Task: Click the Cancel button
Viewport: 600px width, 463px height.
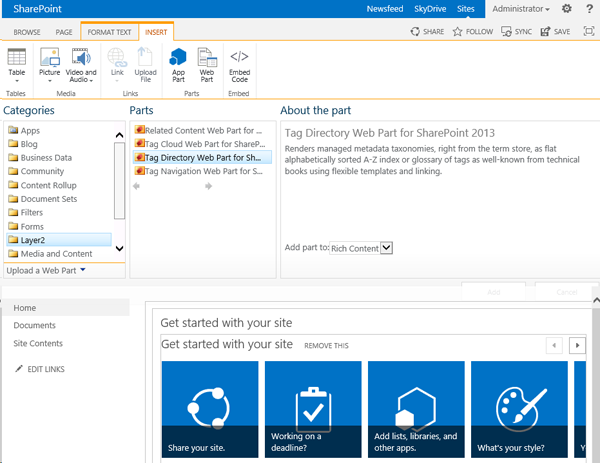Action: click(566, 292)
